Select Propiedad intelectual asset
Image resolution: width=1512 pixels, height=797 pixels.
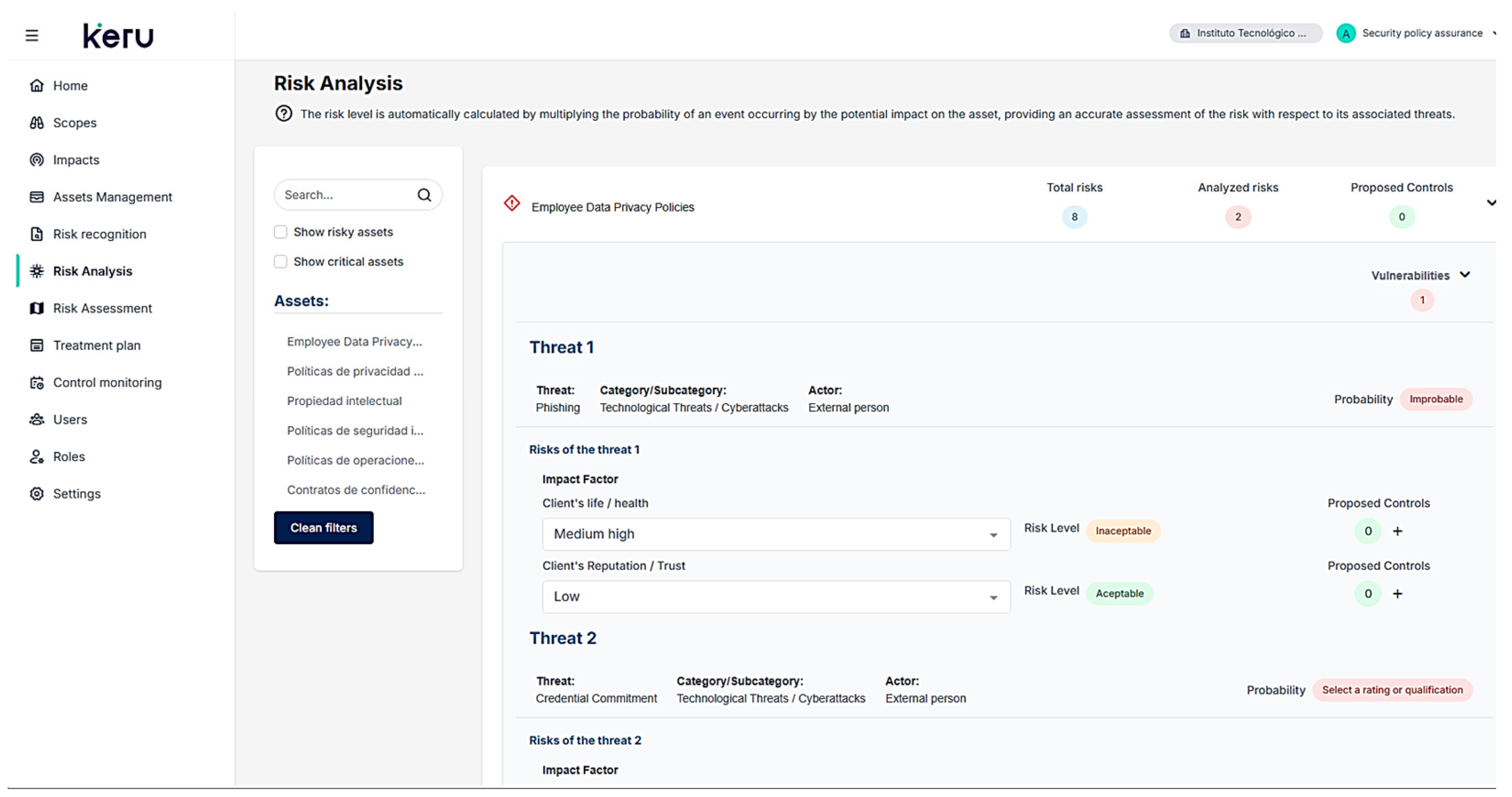tap(344, 401)
